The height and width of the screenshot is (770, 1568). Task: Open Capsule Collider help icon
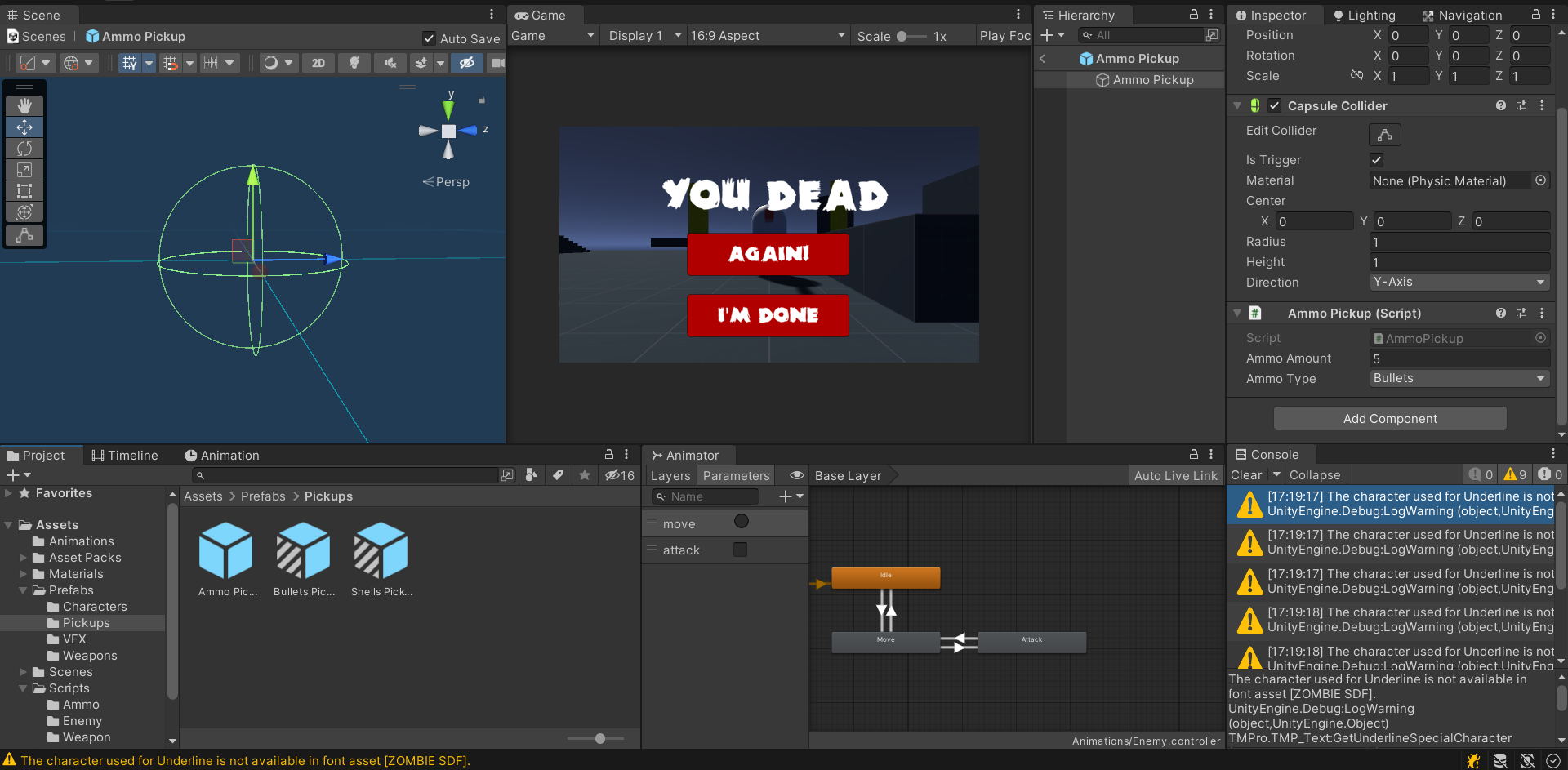tap(1501, 105)
